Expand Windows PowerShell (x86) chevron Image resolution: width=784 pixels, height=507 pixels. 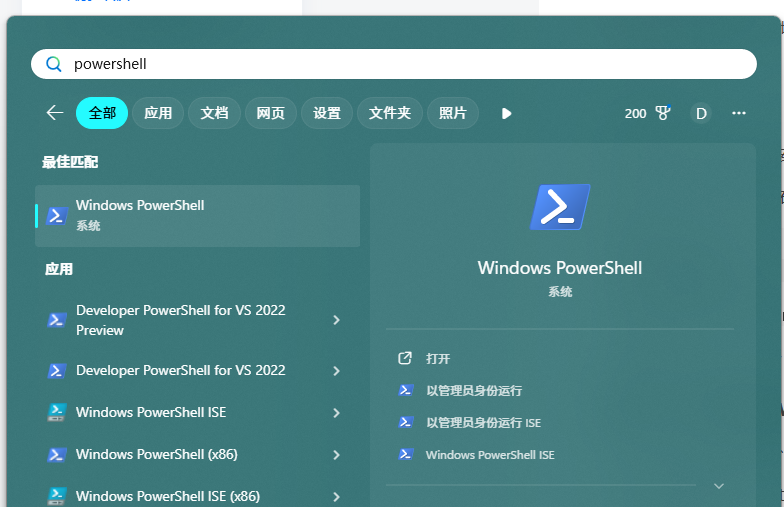pos(336,455)
